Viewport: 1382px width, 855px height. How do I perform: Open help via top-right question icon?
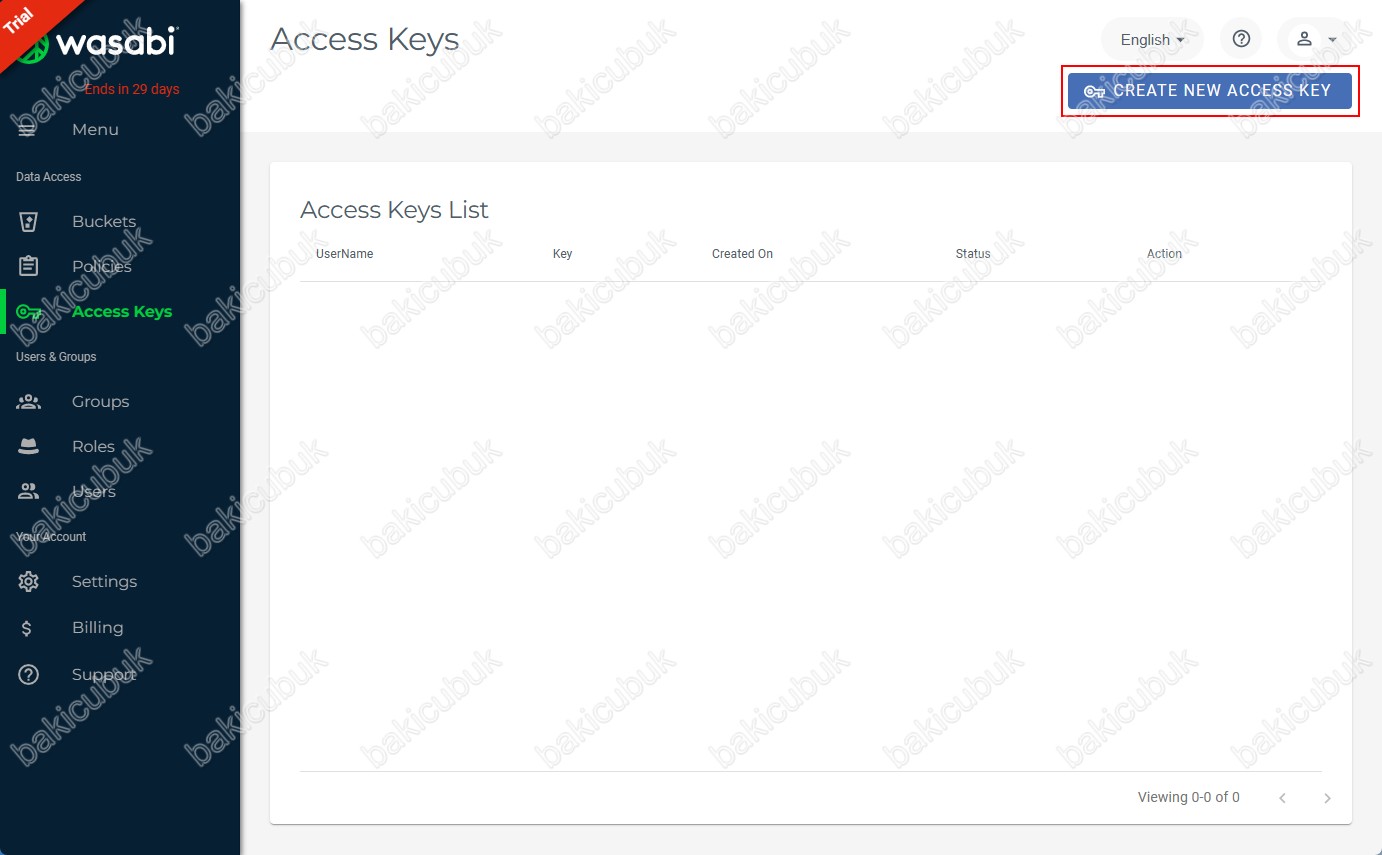click(x=1241, y=39)
